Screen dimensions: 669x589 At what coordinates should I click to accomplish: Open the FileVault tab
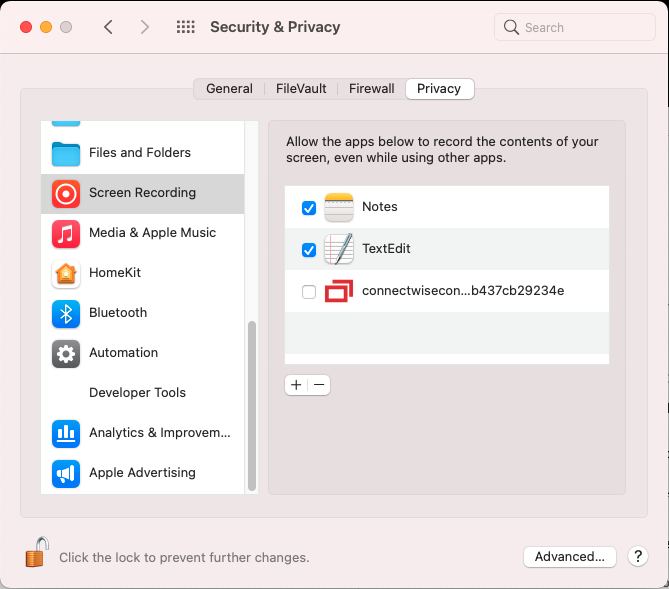pyautogui.click(x=301, y=89)
